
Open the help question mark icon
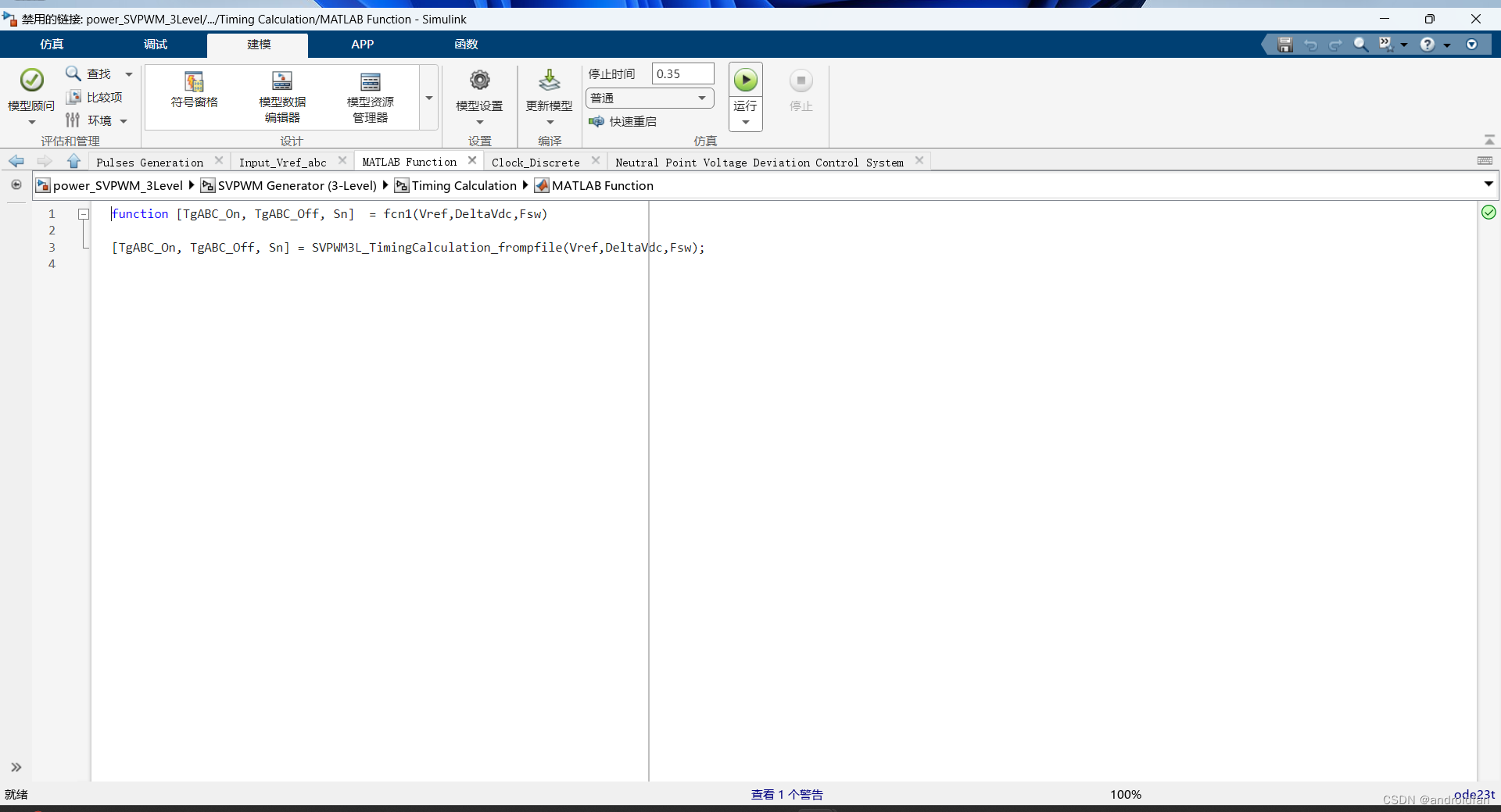1428,45
